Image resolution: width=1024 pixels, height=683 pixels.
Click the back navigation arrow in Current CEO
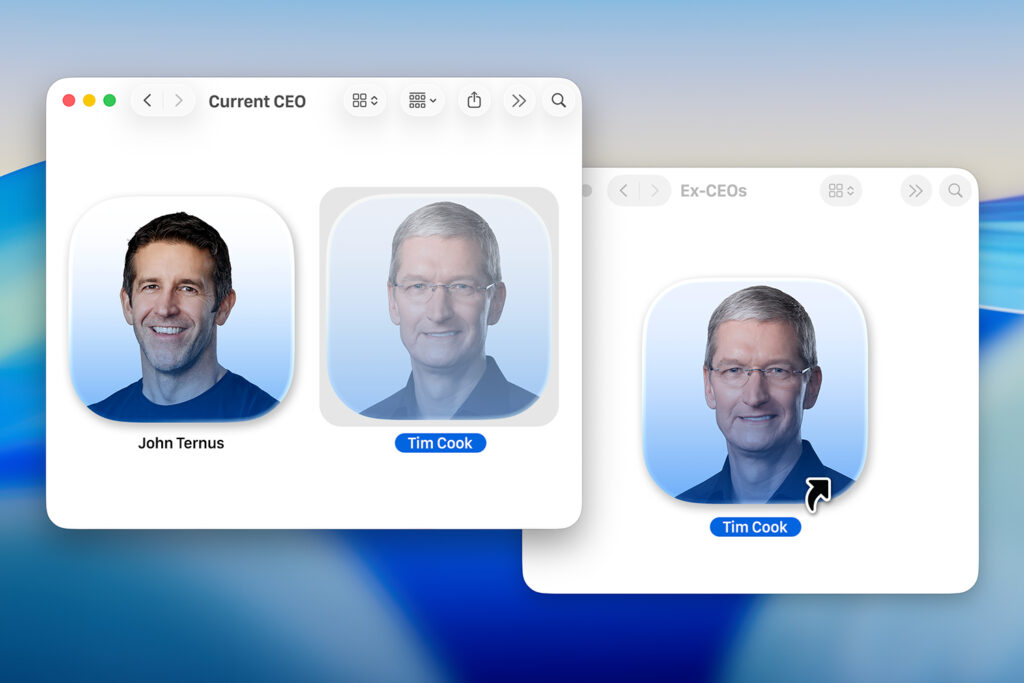pyautogui.click(x=147, y=100)
